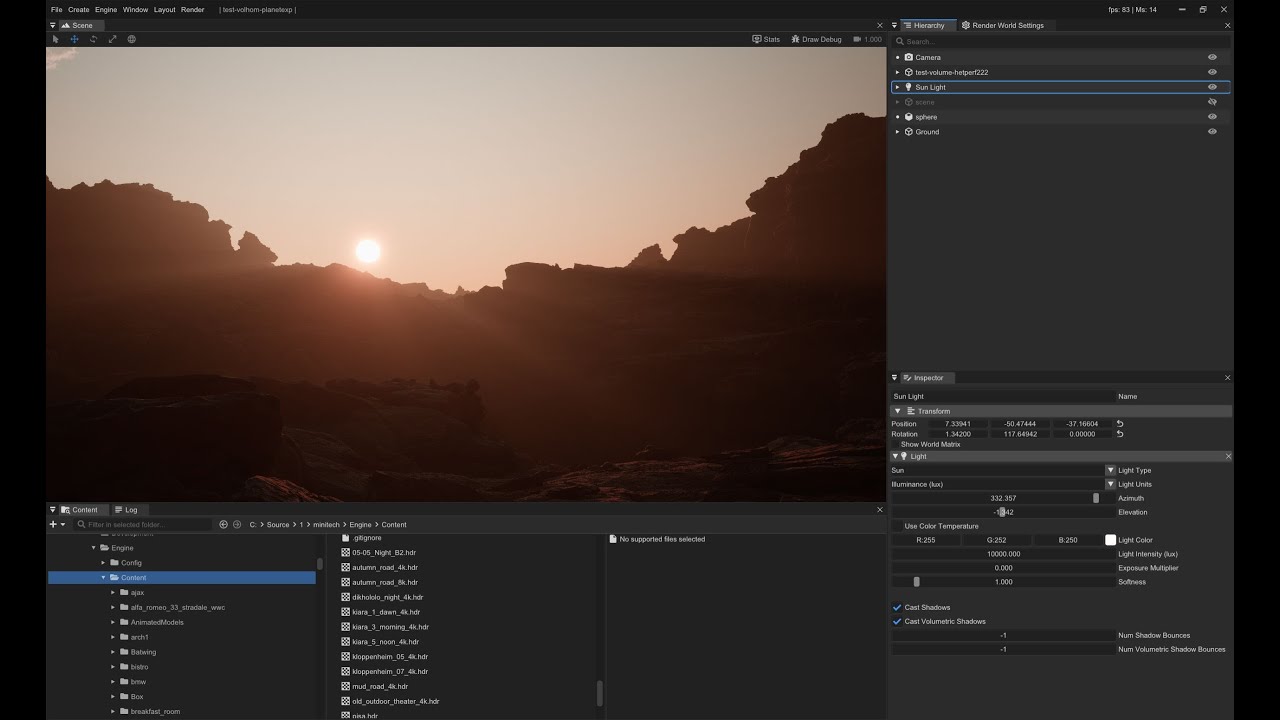Select the AnimatedModels folder in tree
Screen dimensions: 1280x720
tap(157, 622)
